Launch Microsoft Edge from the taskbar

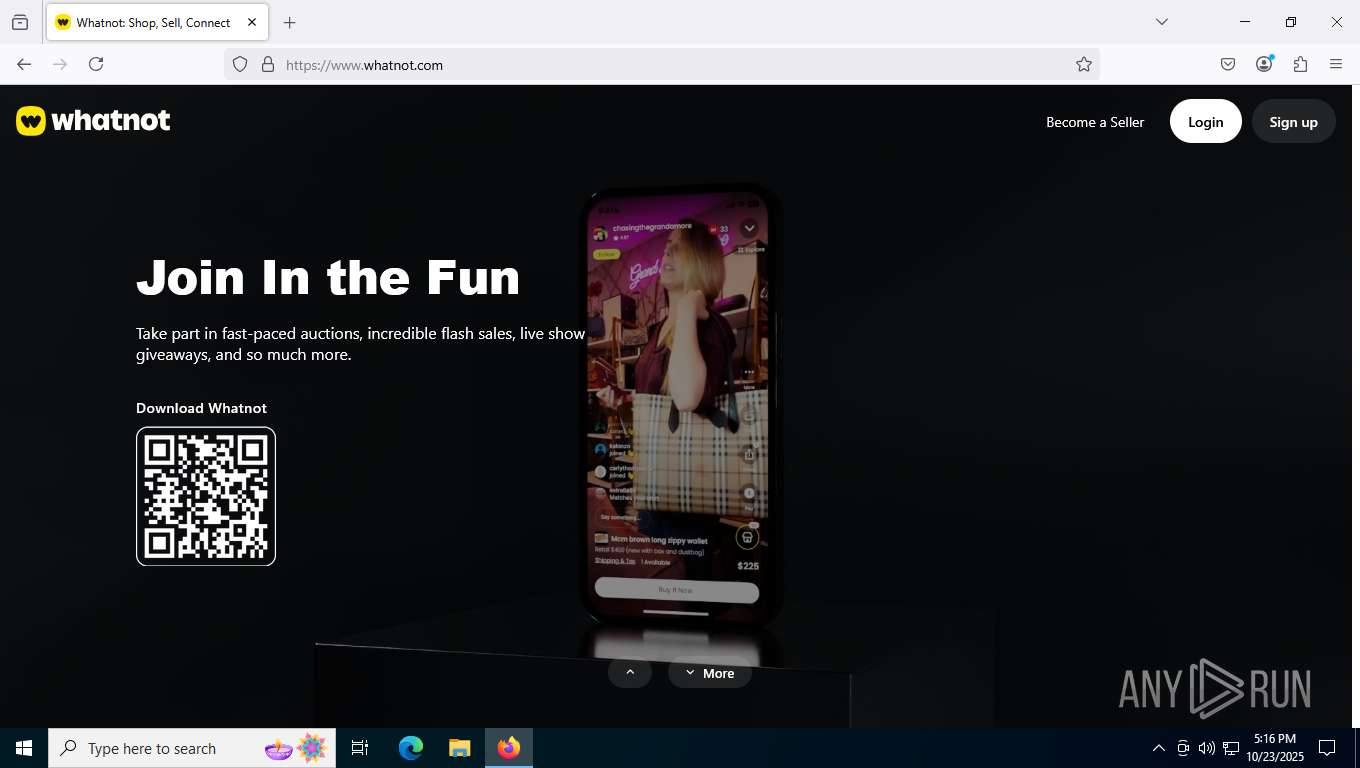[x=411, y=748]
